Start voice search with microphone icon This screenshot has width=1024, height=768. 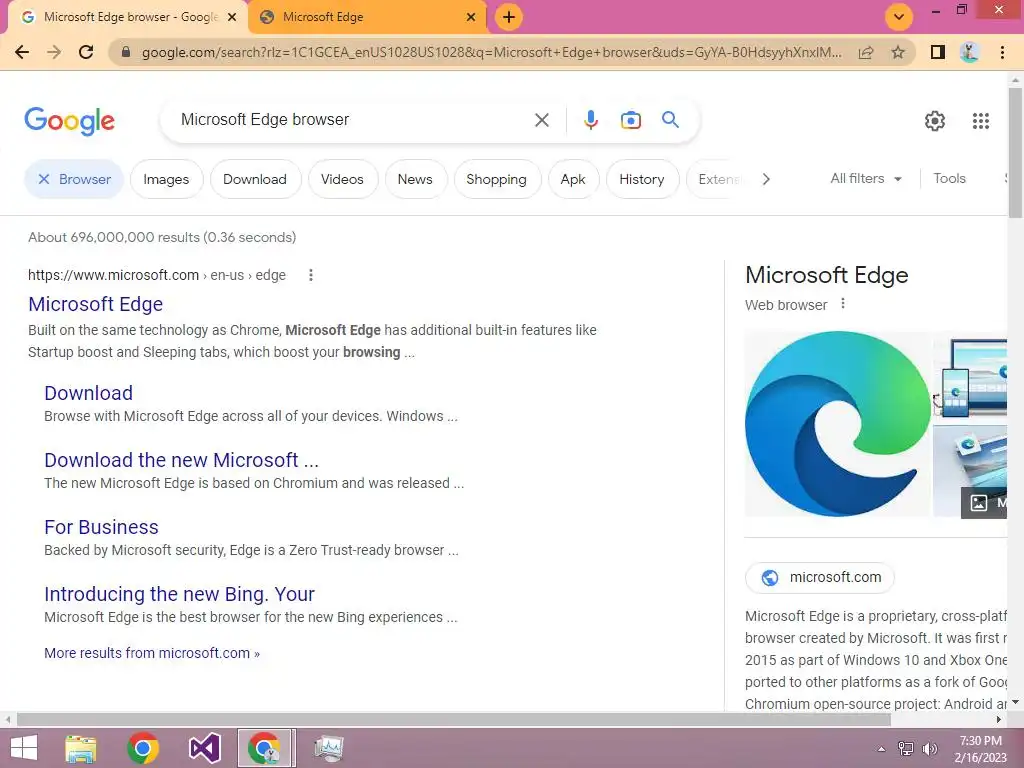pyautogui.click(x=591, y=120)
